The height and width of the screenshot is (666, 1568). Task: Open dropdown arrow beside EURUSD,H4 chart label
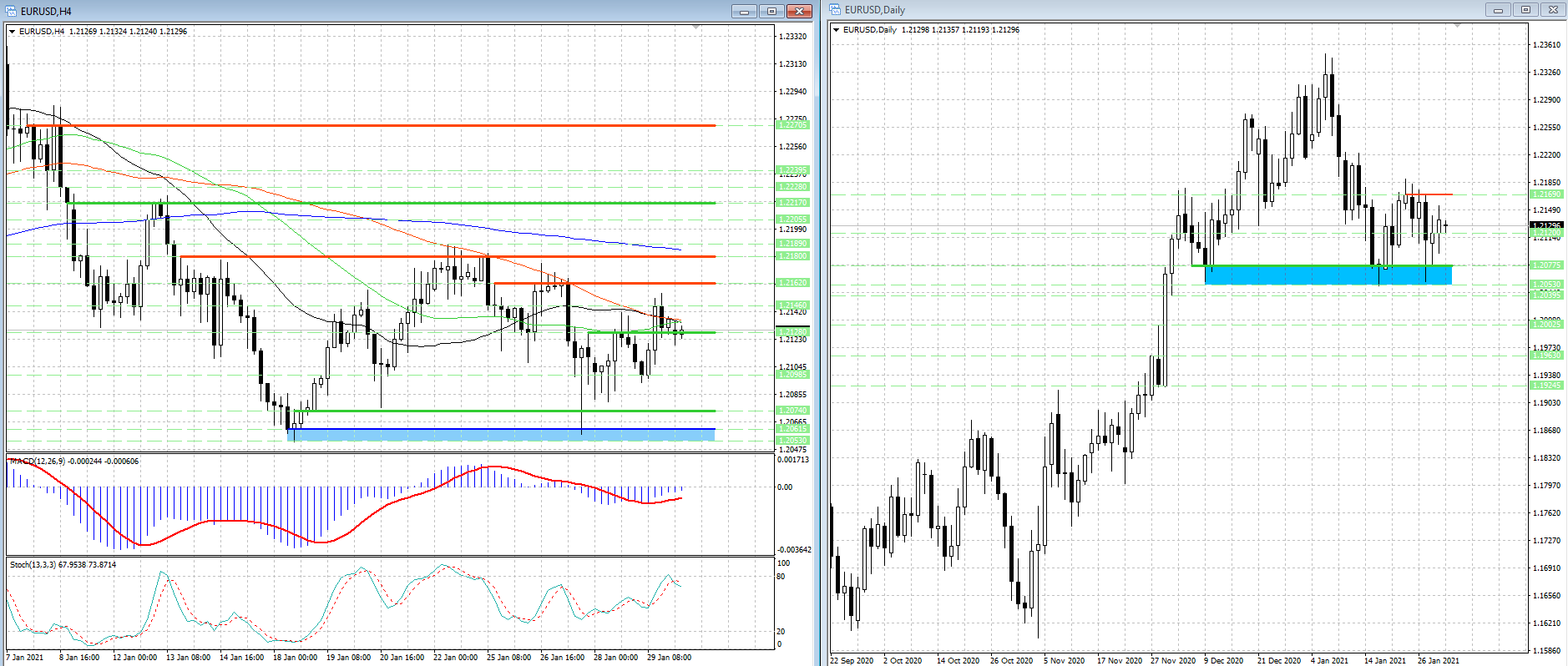pos(13,32)
